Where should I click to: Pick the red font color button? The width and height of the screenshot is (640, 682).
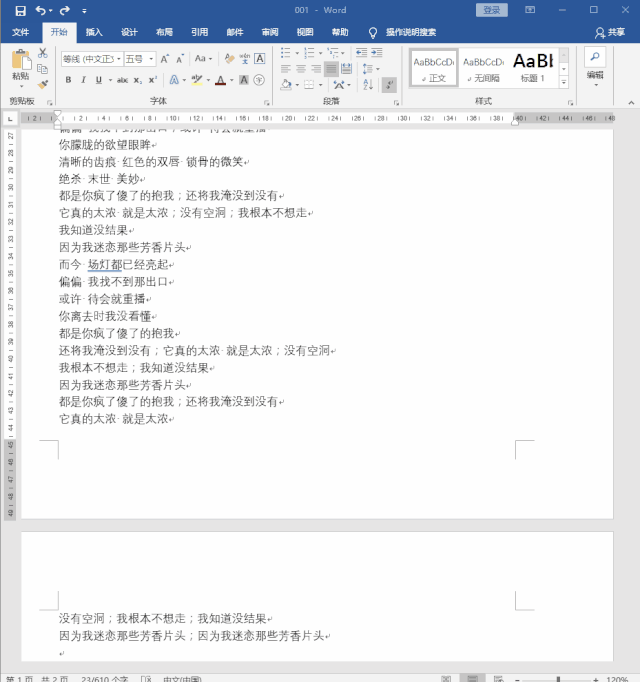tap(221, 80)
